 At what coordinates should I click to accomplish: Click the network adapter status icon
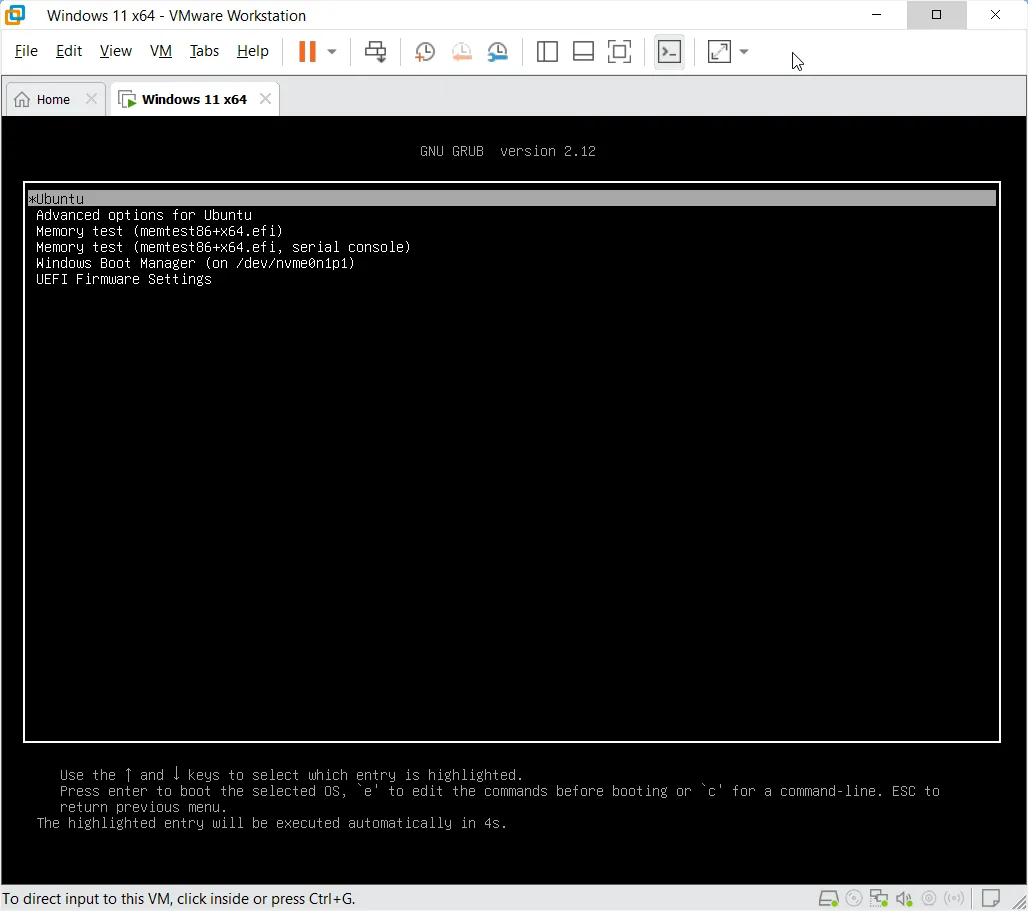tap(879, 898)
